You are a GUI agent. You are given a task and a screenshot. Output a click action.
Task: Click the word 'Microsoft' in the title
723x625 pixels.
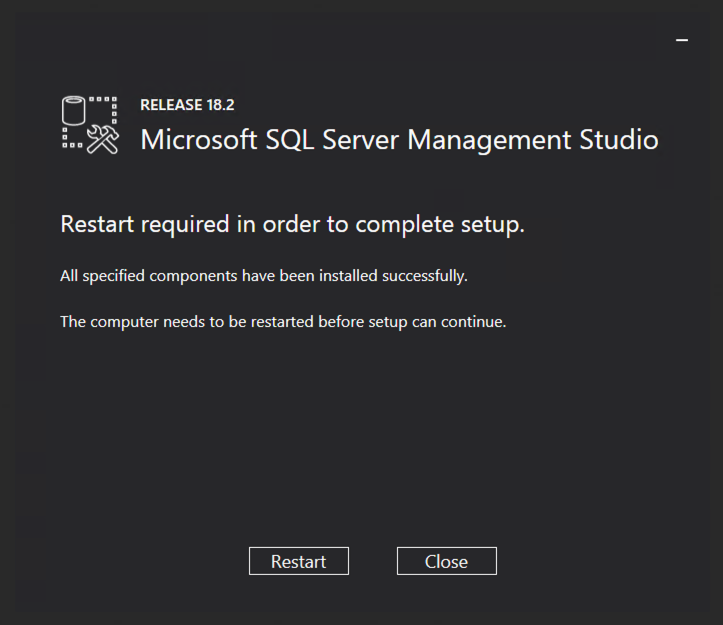(199, 139)
